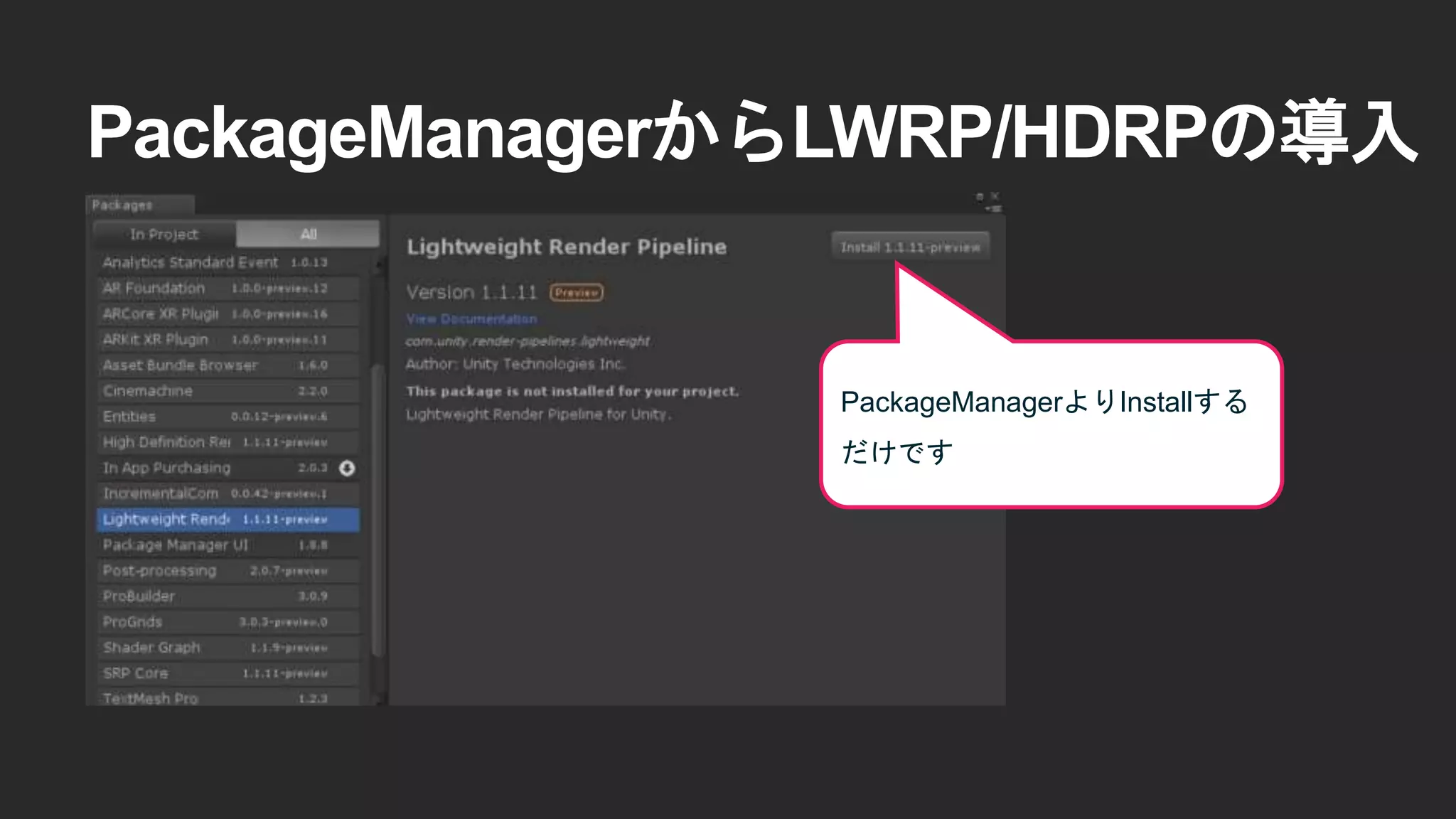The height and width of the screenshot is (819, 1456).
Task: Click the download icon beside In App Purchasing
Action: (347, 468)
